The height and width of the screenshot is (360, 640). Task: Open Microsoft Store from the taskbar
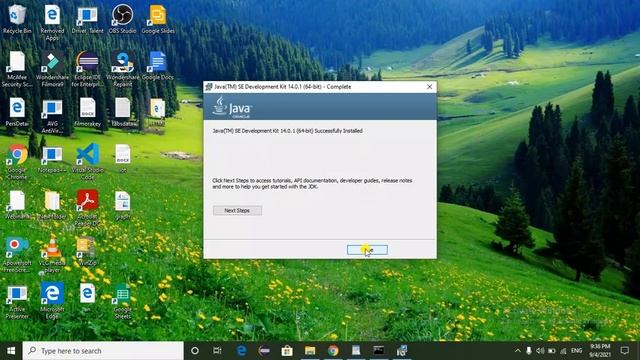point(287,351)
